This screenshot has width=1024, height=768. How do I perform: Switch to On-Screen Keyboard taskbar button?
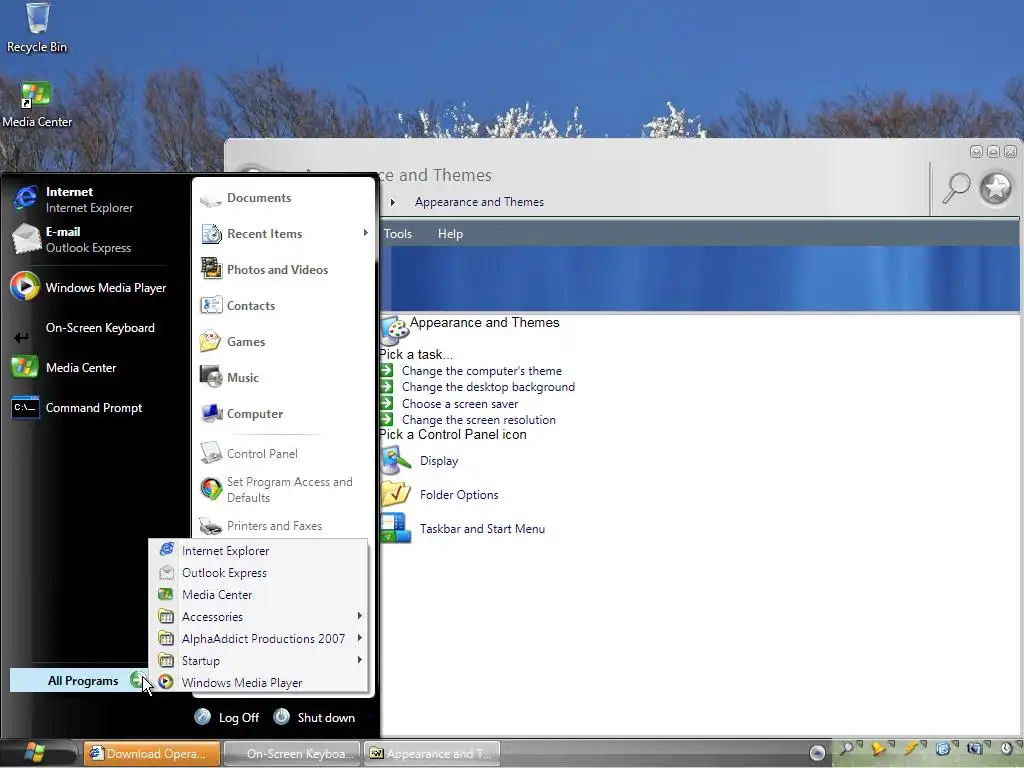click(x=292, y=754)
